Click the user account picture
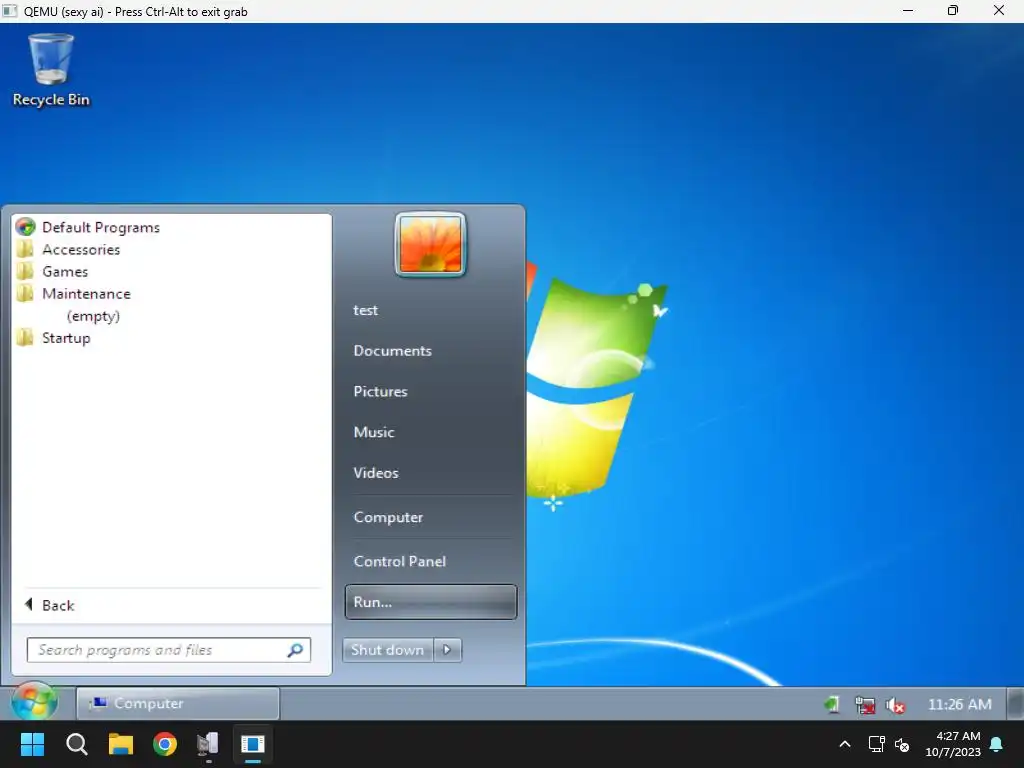 coord(430,244)
